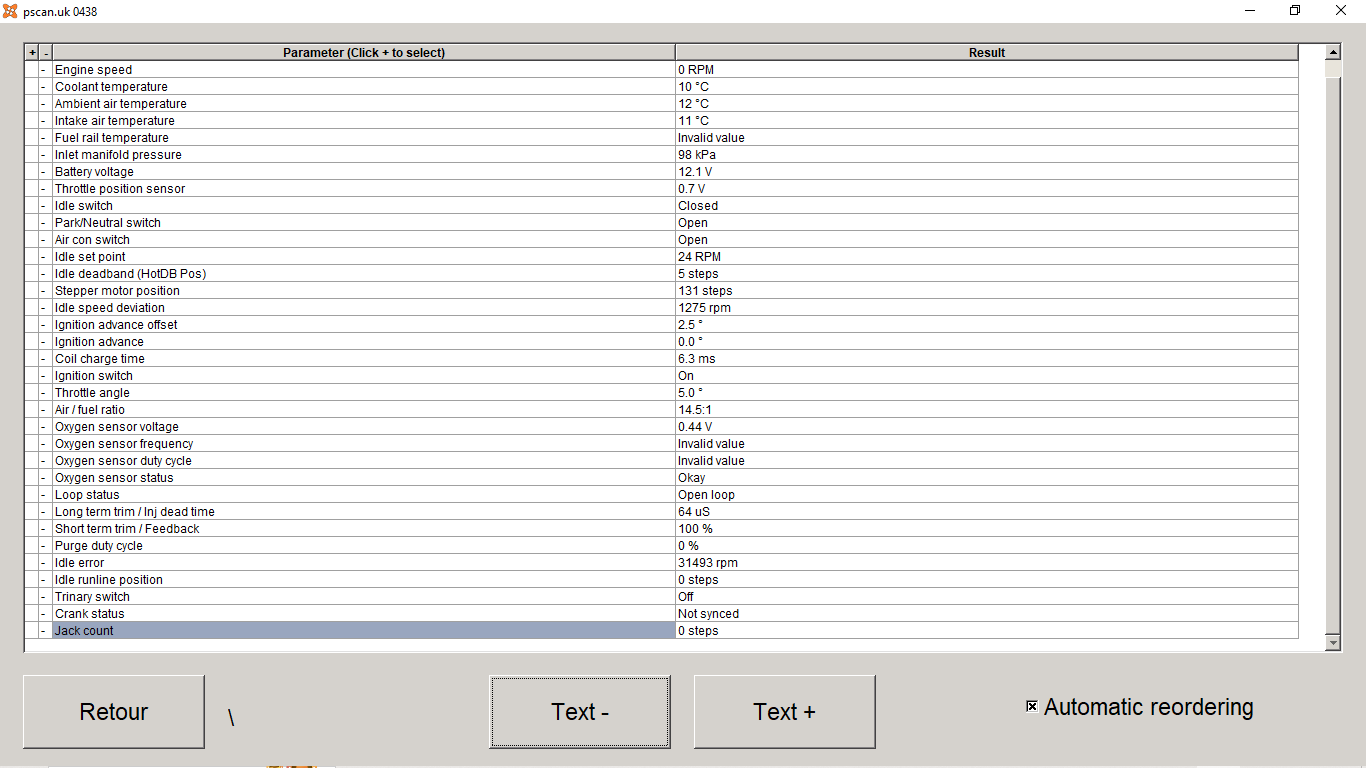Select the Idle speed deviation parameter
Screen dimensions: 1366x768
click(x=364, y=308)
